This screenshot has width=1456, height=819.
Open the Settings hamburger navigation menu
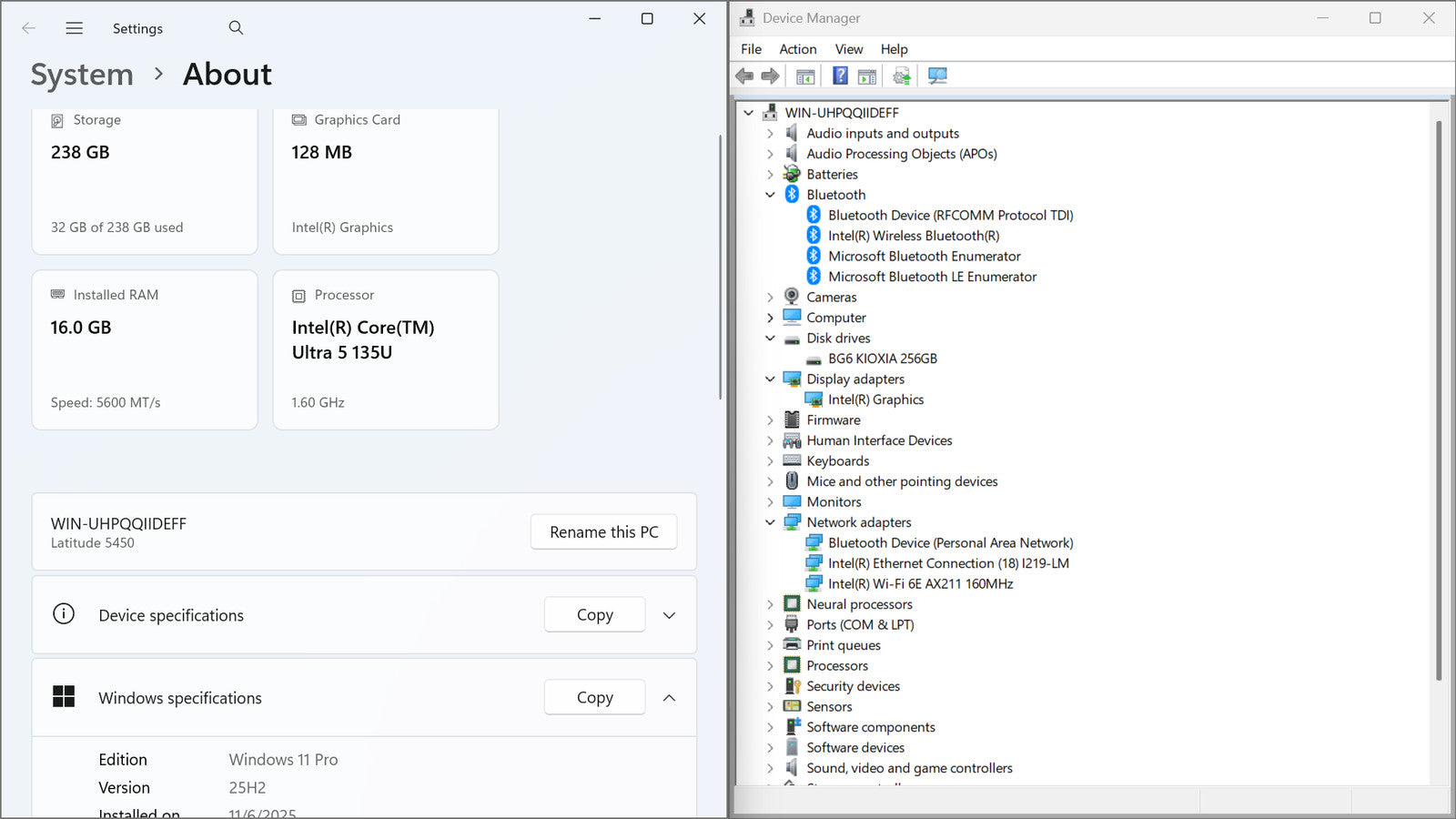pos(75,28)
